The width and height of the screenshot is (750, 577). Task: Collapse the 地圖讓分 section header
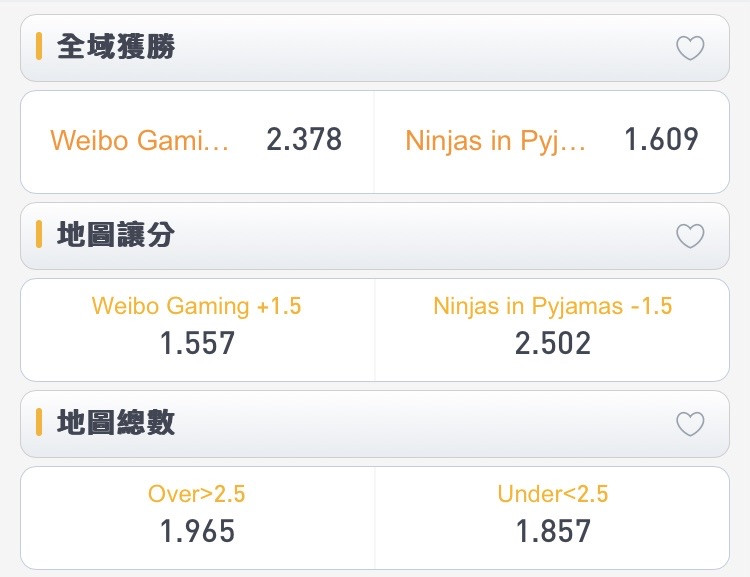coord(375,236)
